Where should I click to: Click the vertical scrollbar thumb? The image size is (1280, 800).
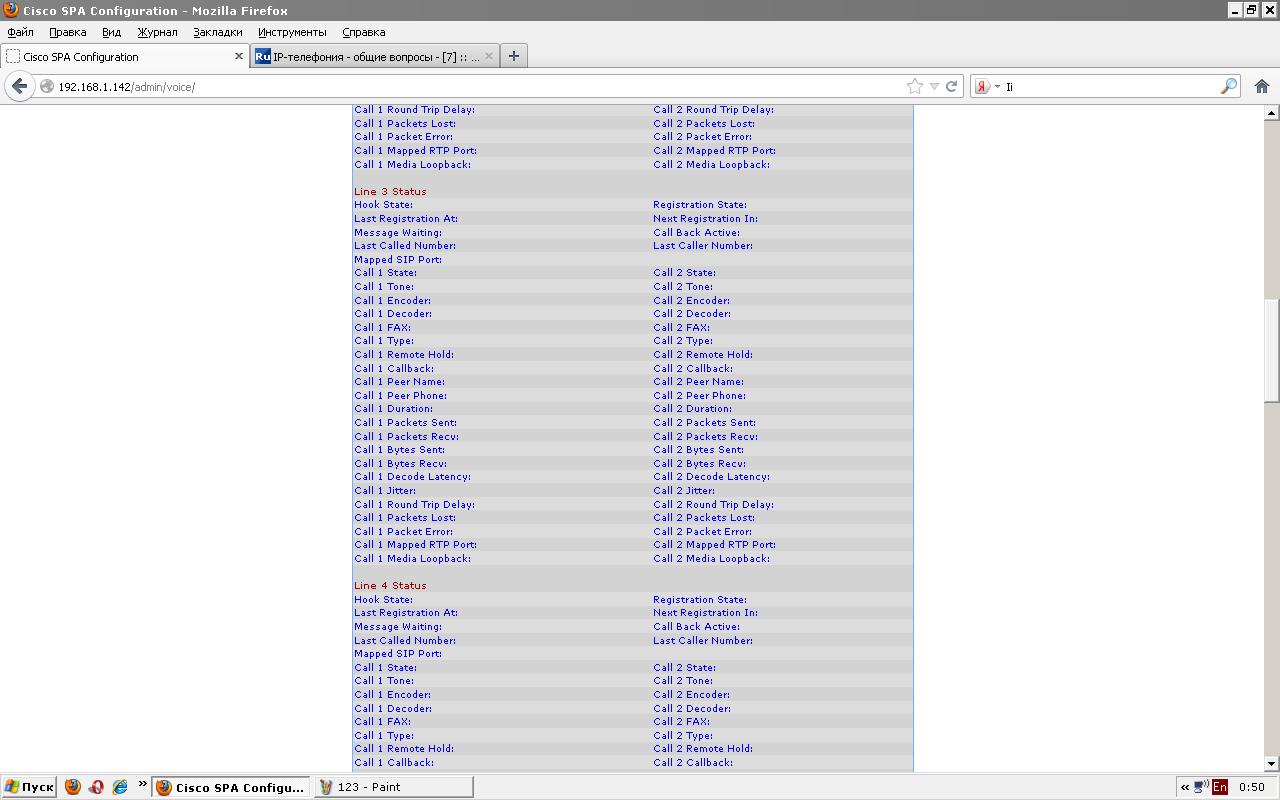[1271, 350]
